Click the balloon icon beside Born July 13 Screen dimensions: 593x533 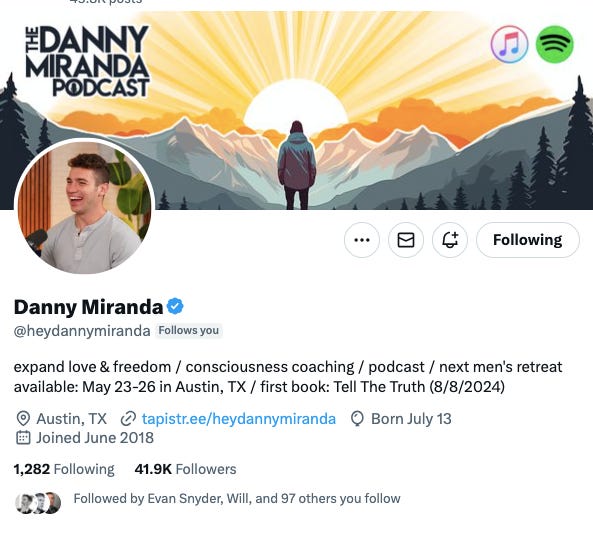tap(357, 419)
